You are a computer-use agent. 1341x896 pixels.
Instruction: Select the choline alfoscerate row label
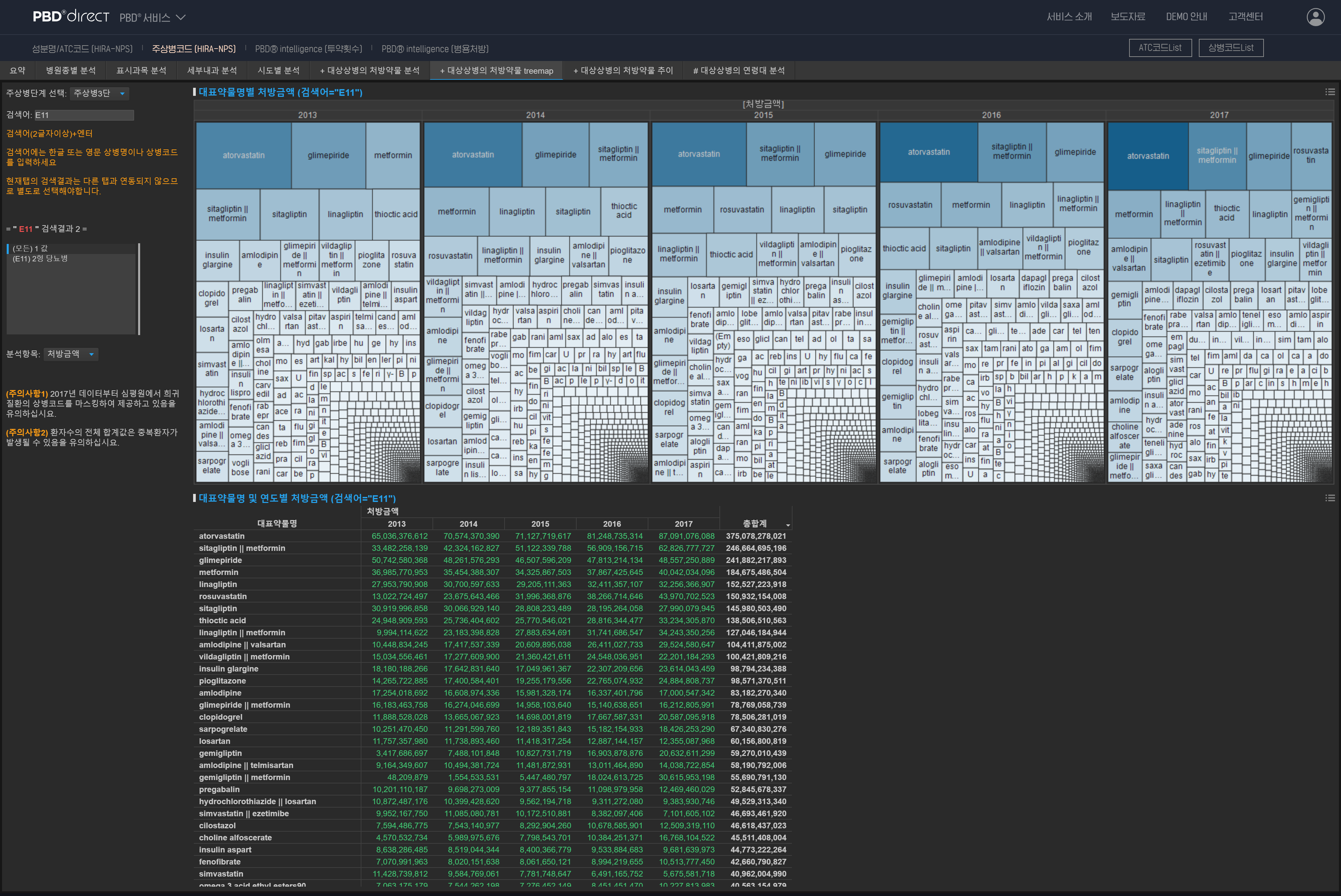click(x=235, y=838)
